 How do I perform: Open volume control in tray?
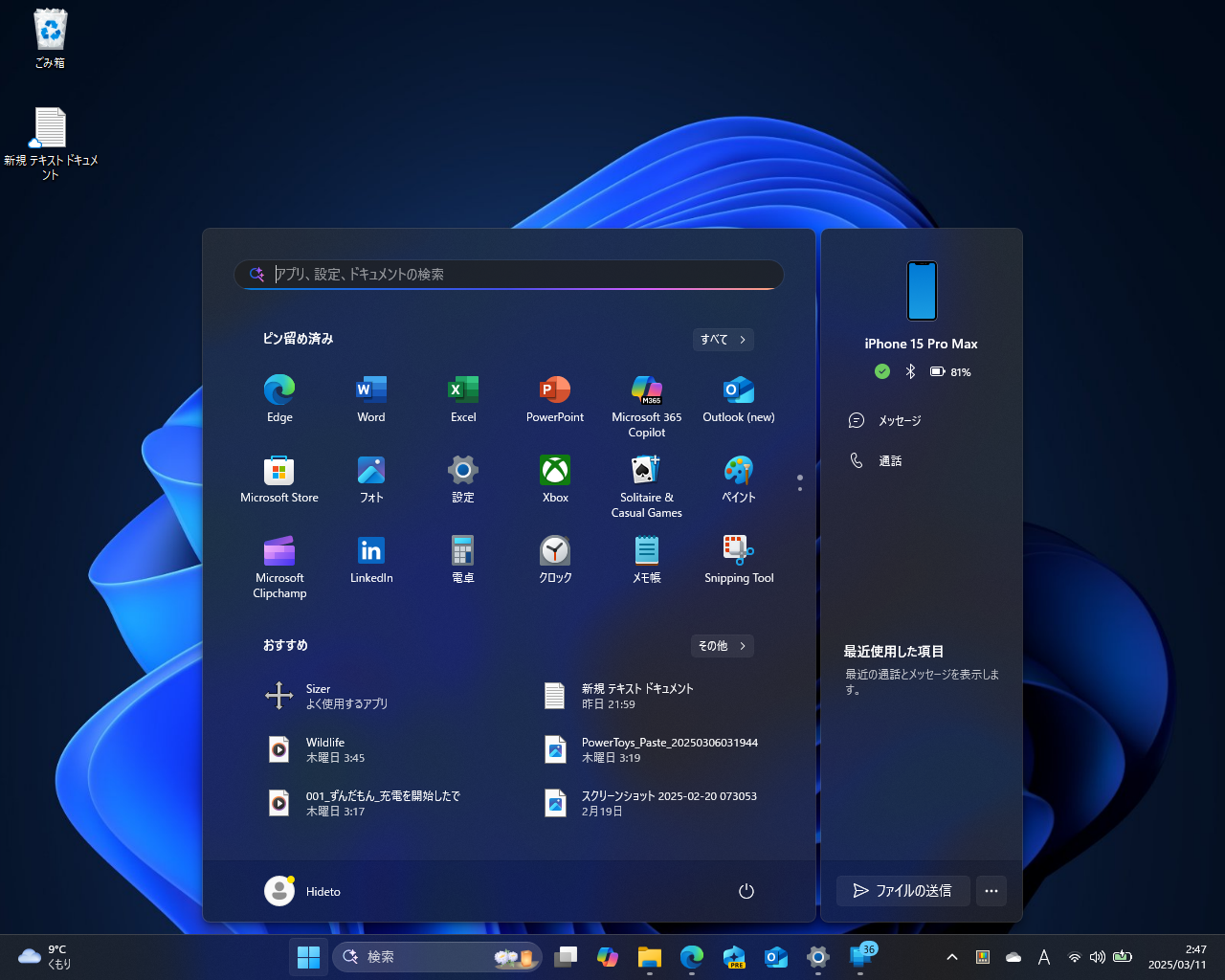1098,957
